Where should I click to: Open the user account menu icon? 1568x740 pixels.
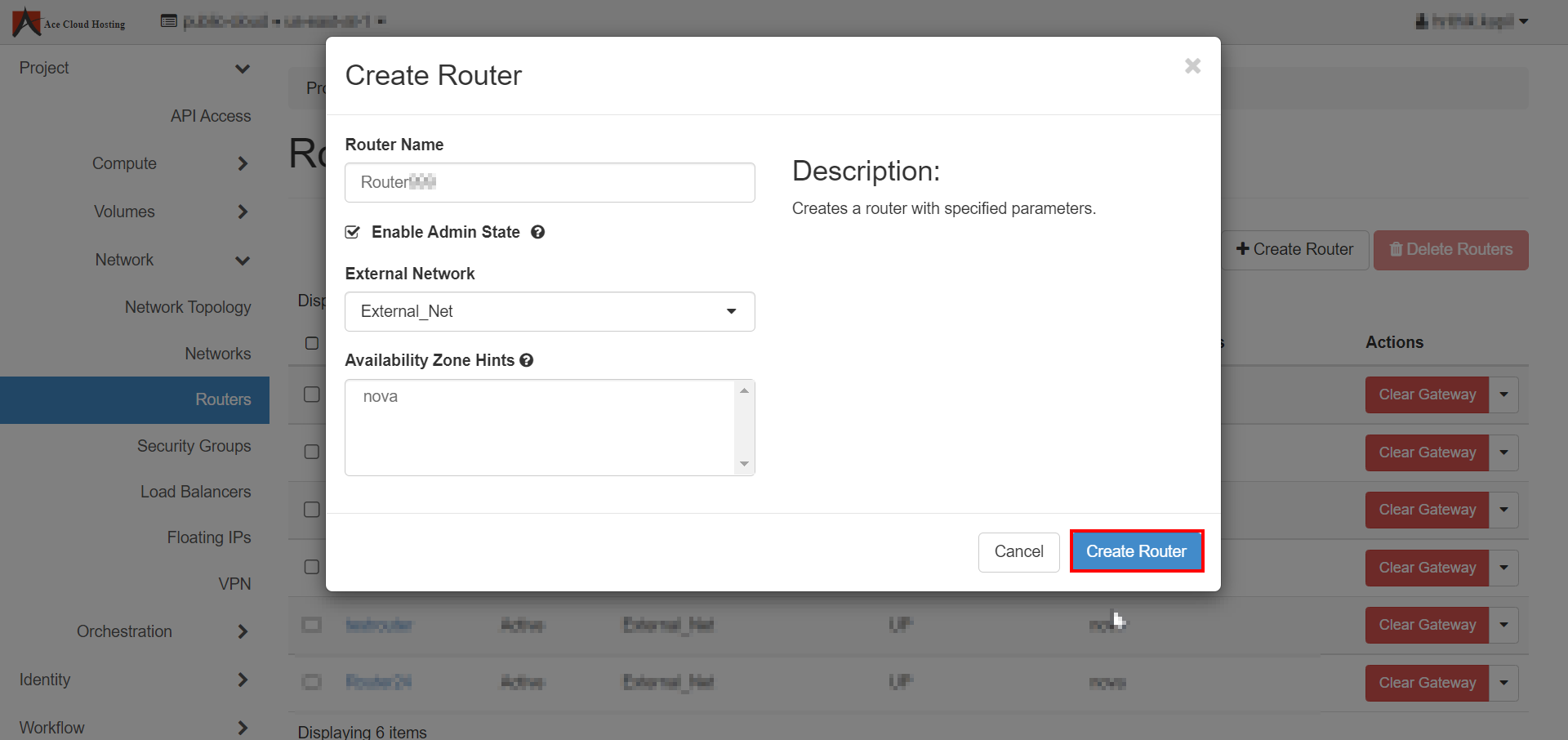(x=1422, y=21)
